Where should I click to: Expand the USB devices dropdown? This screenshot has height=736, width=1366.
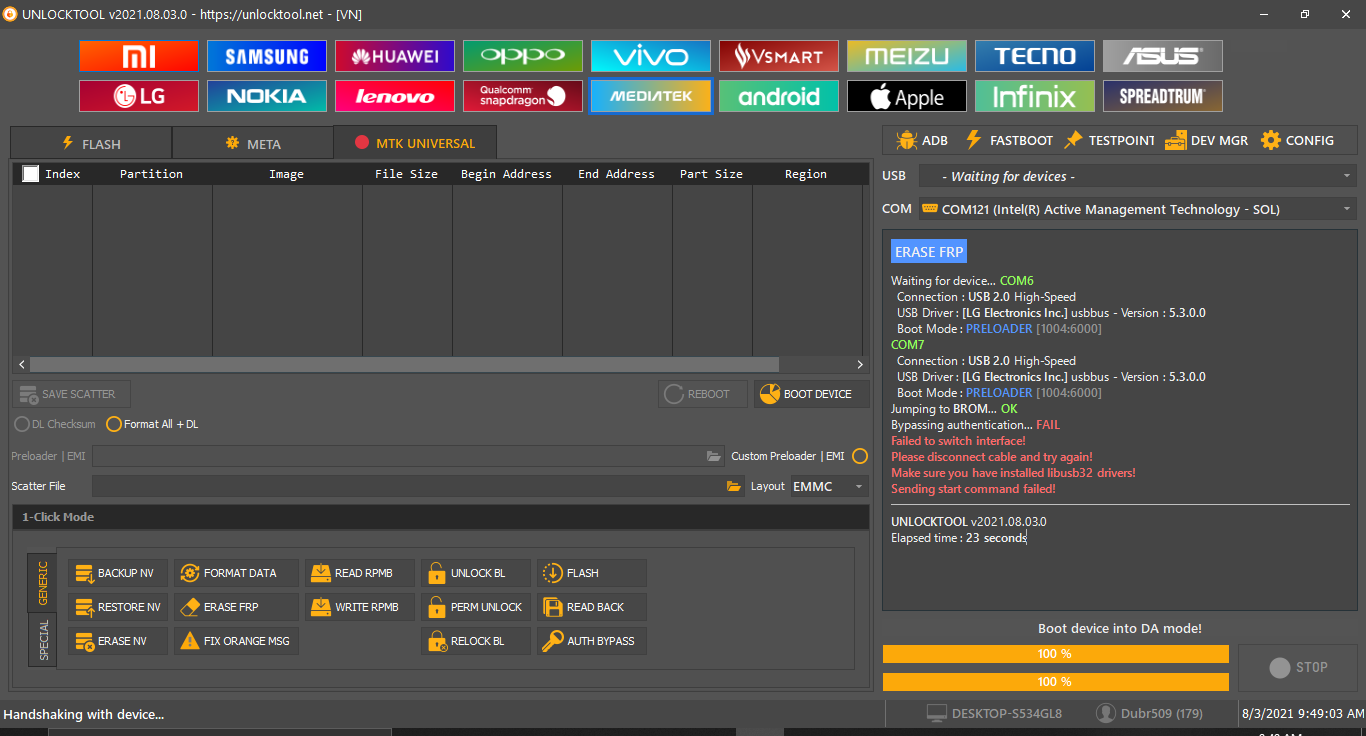[x=1138, y=176]
